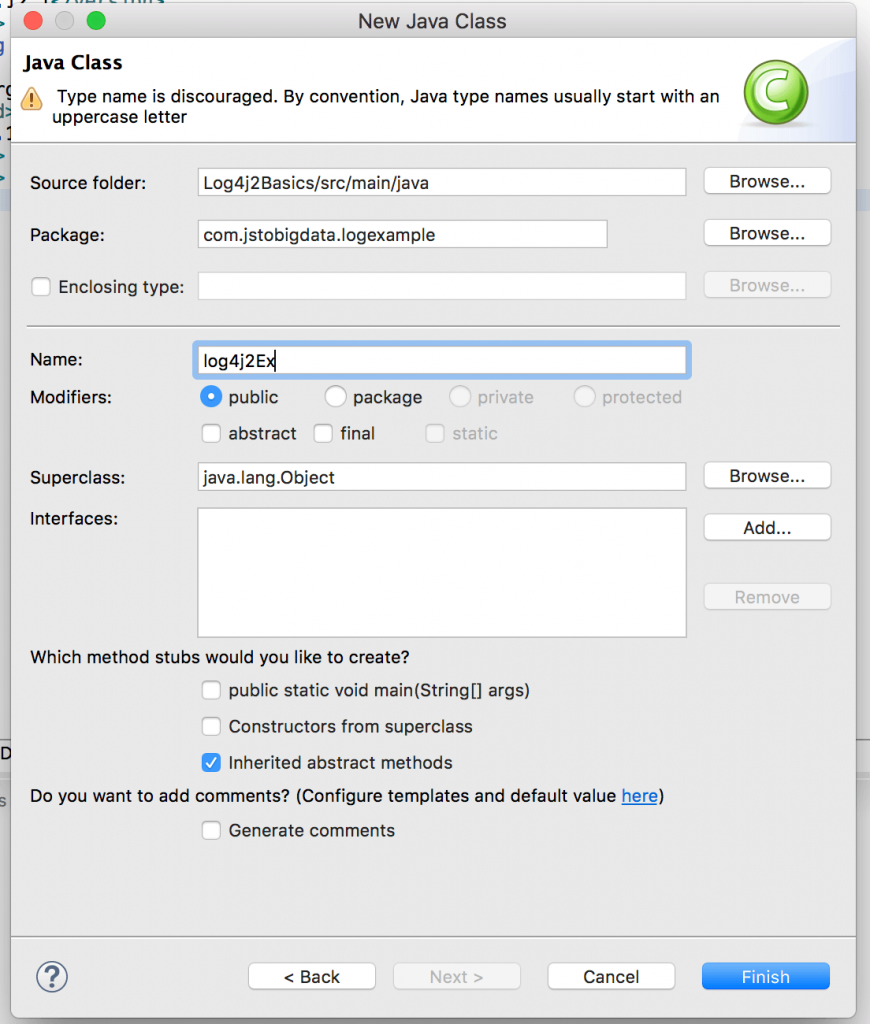
Task: Click the green zoom window button
Action: point(96,21)
